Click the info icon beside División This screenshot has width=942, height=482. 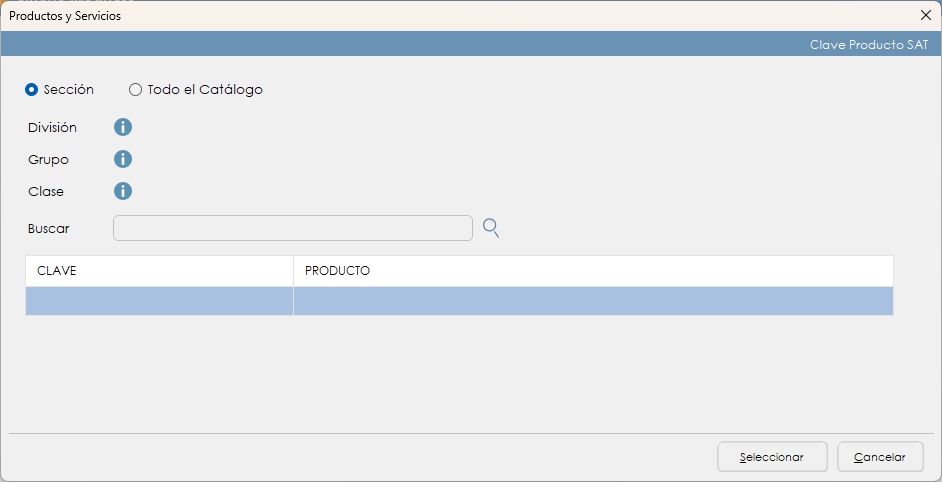click(x=123, y=127)
